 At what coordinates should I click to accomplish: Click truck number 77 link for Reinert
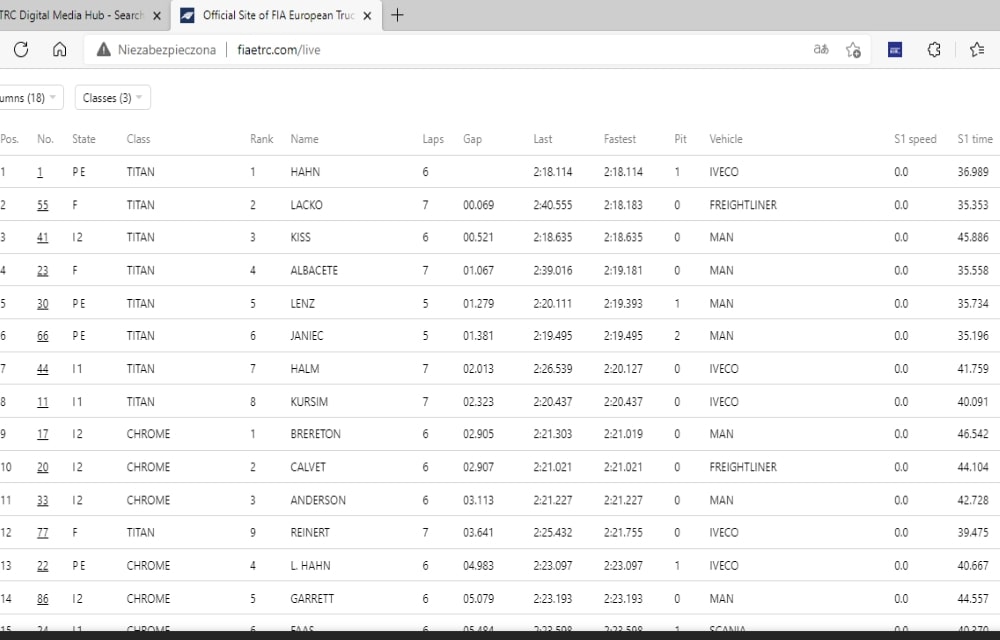point(42,533)
